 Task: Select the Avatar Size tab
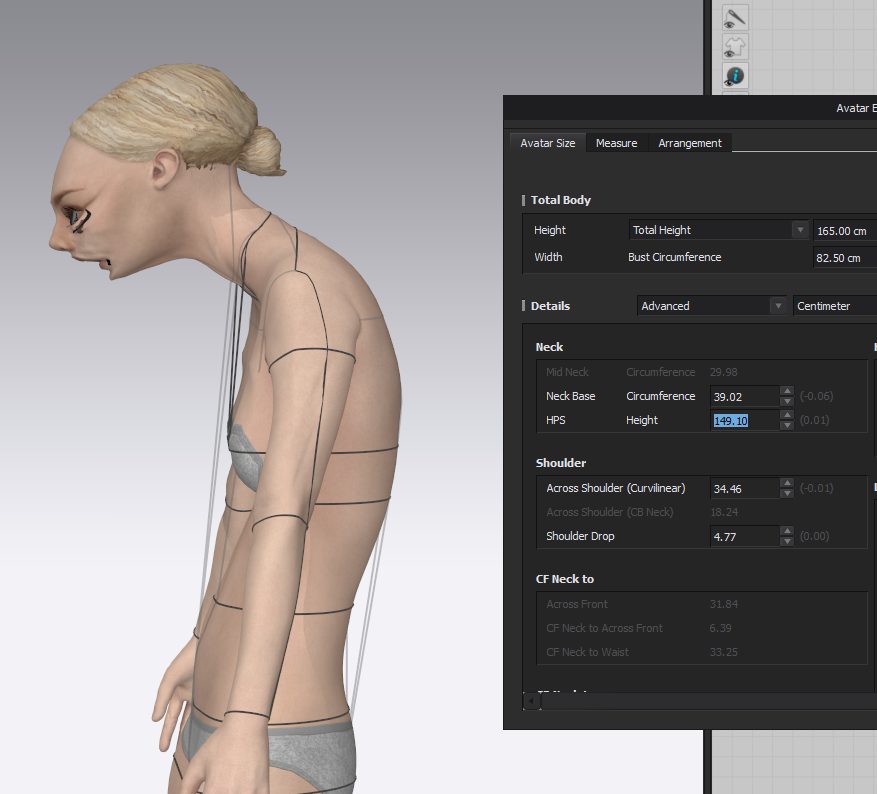coord(547,143)
